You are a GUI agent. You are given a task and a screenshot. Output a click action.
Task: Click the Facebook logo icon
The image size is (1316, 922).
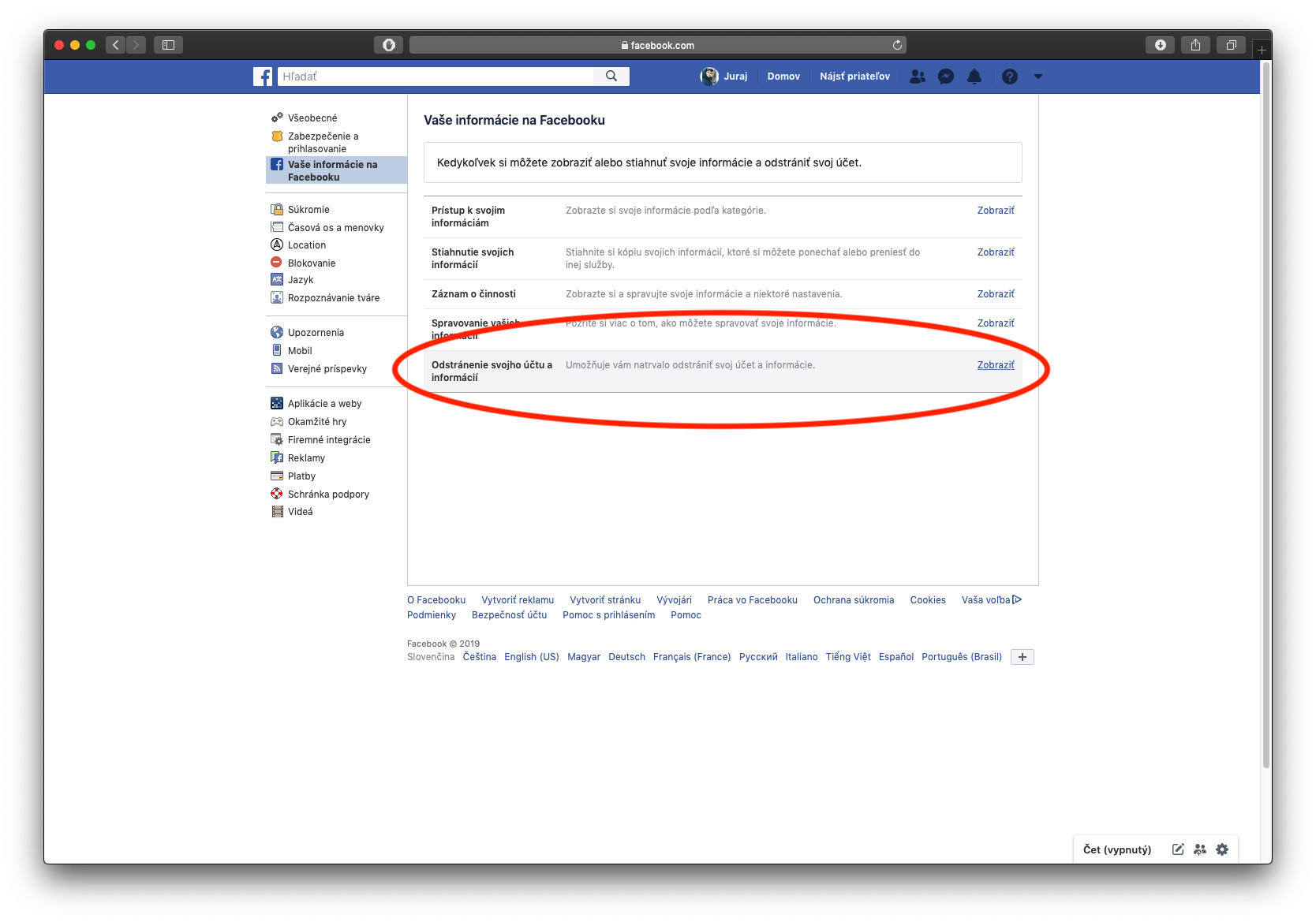(263, 77)
